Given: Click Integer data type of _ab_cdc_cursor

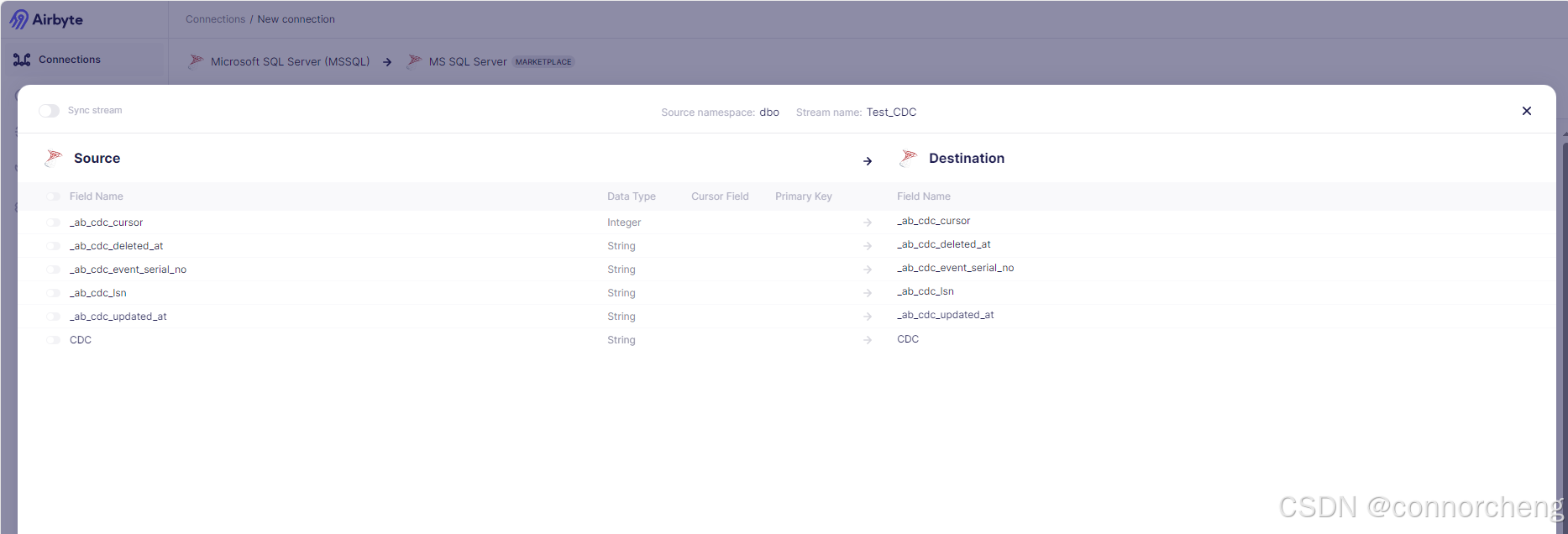Looking at the screenshot, I should pyautogui.click(x=624, y=222).
